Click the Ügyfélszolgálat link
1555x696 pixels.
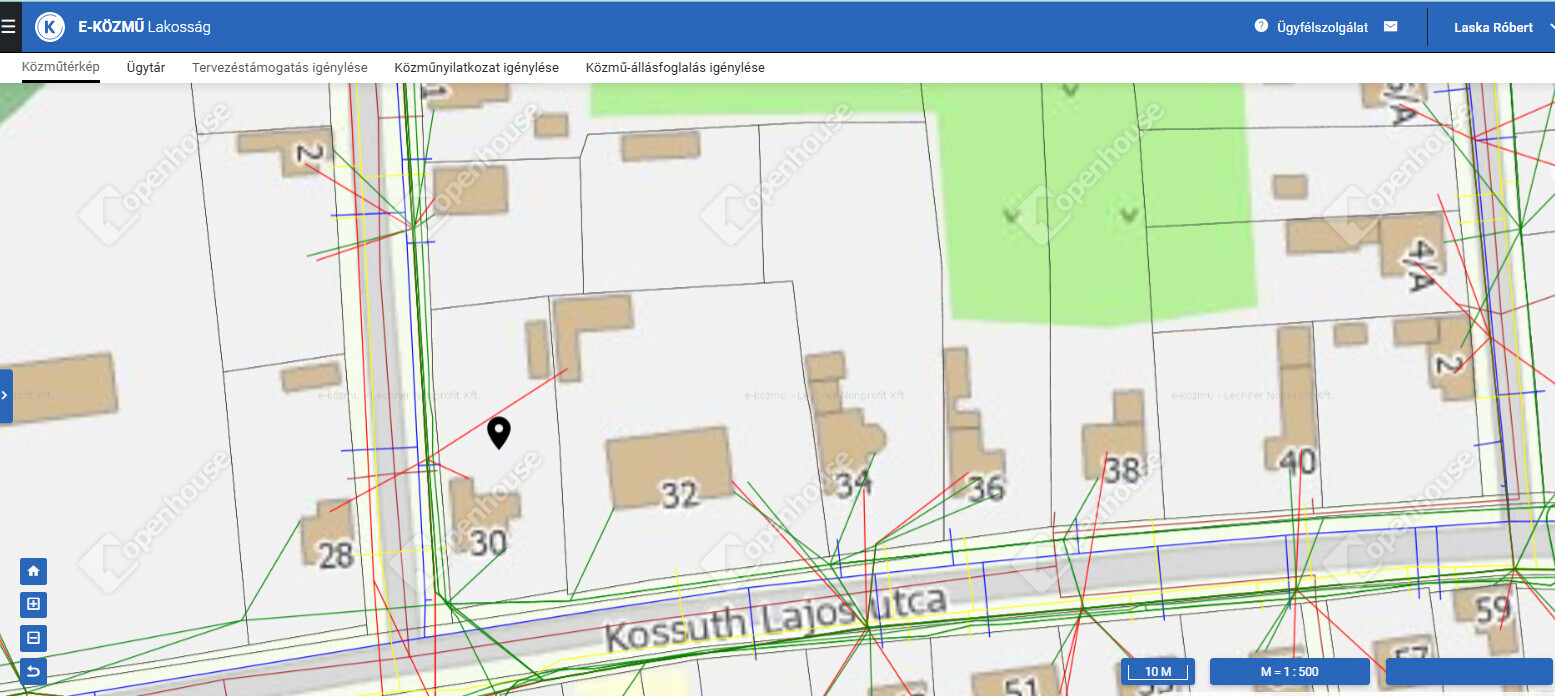(1322, 27)
